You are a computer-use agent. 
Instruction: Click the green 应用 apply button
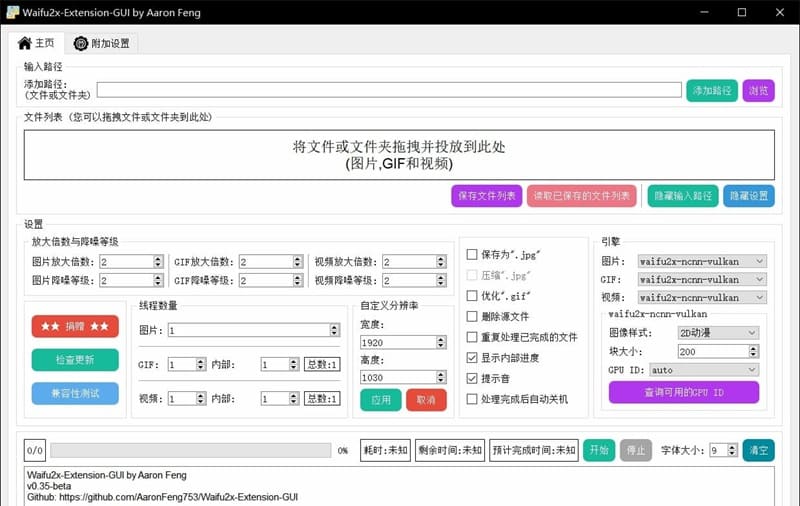point(381,400)
